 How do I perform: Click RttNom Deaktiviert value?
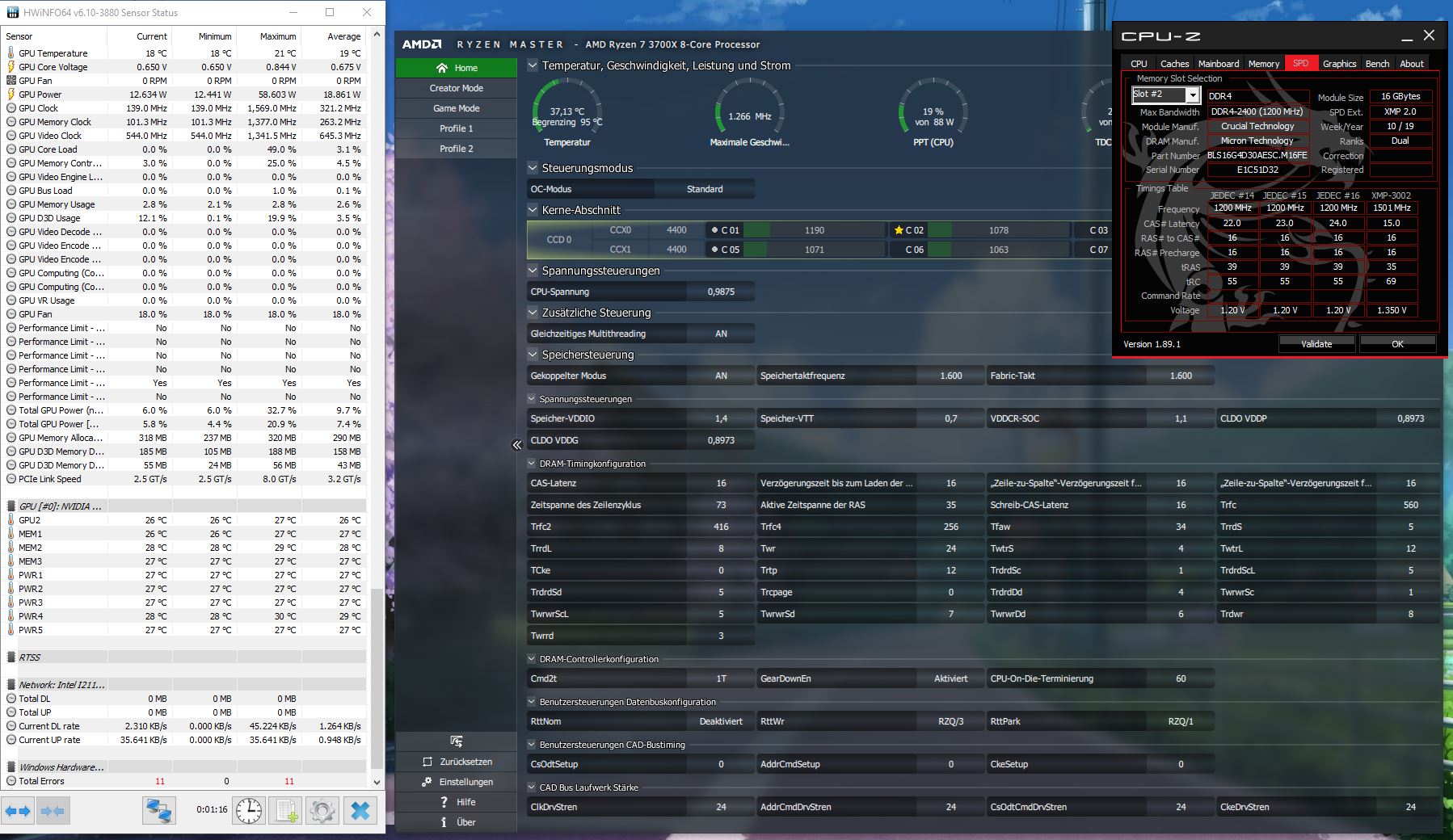(721, 721)
